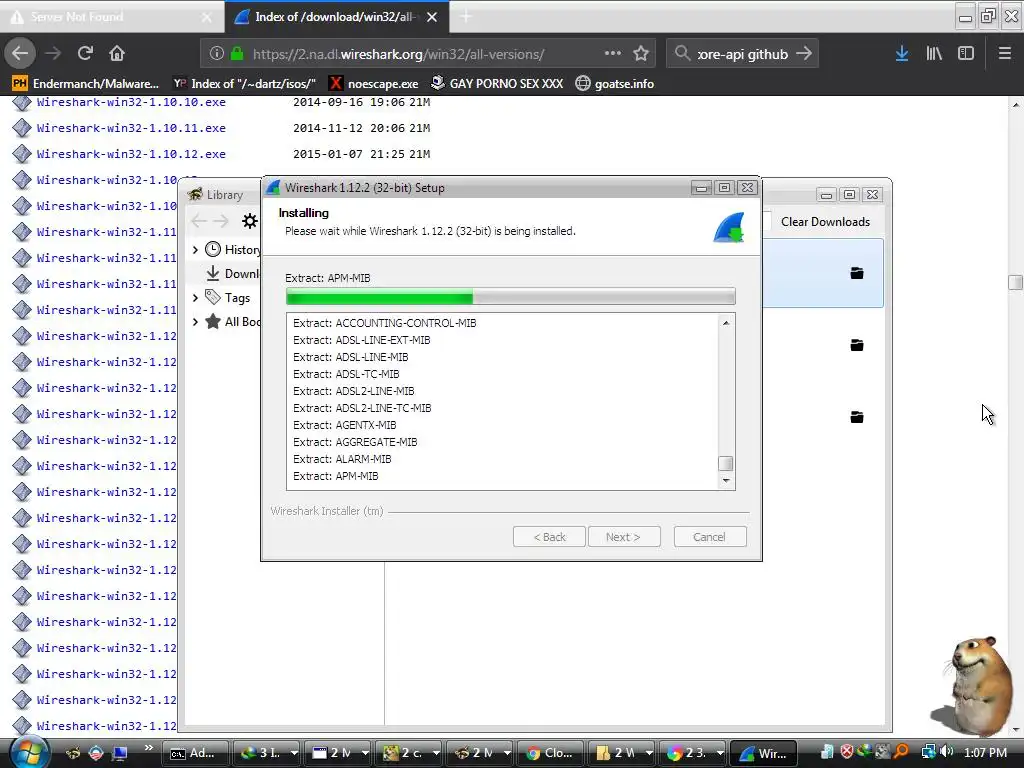Screen dimensions: 1024x768
Task: Open Show Desktop quick launch icon
Action: 120,753
